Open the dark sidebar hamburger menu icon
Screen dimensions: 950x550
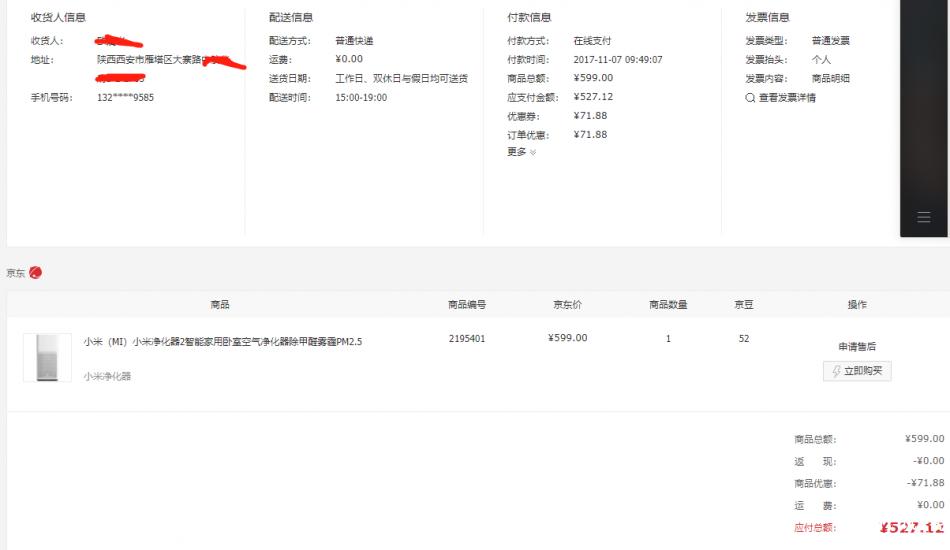(923, 217)
